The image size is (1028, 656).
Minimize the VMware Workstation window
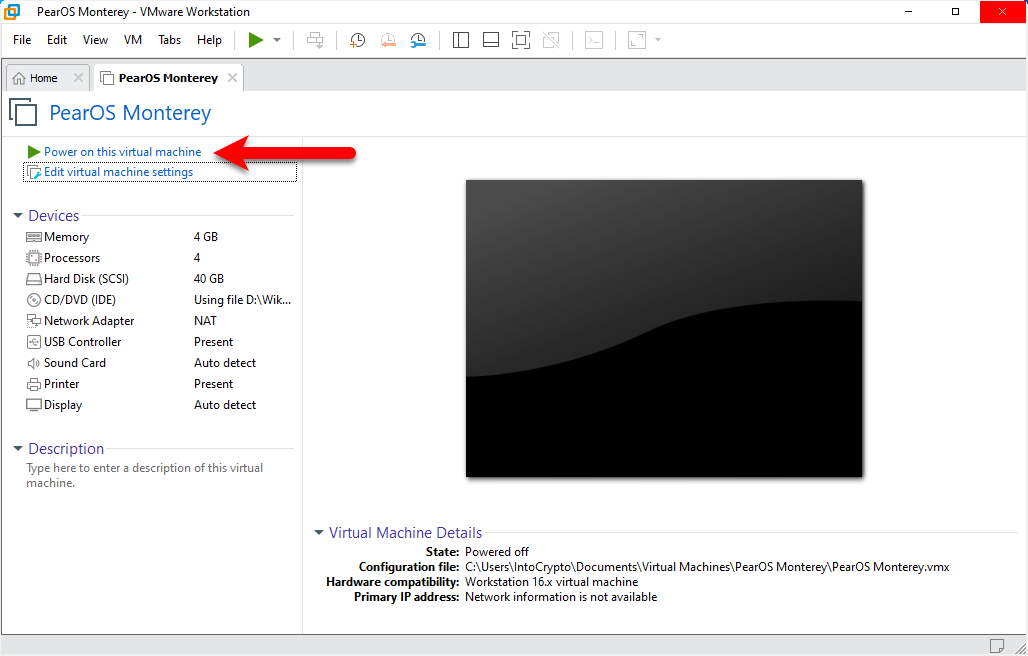tap(908, 12)
